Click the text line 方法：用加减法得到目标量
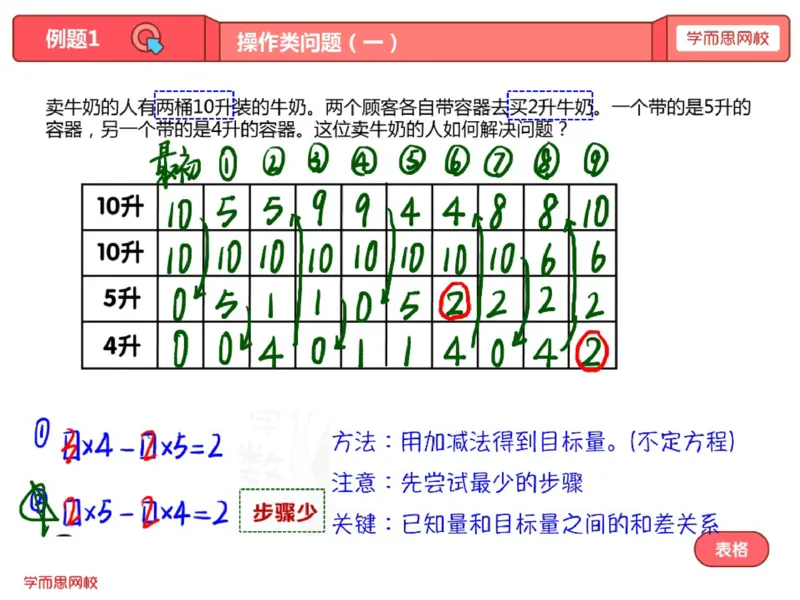 tap(534, 442)
